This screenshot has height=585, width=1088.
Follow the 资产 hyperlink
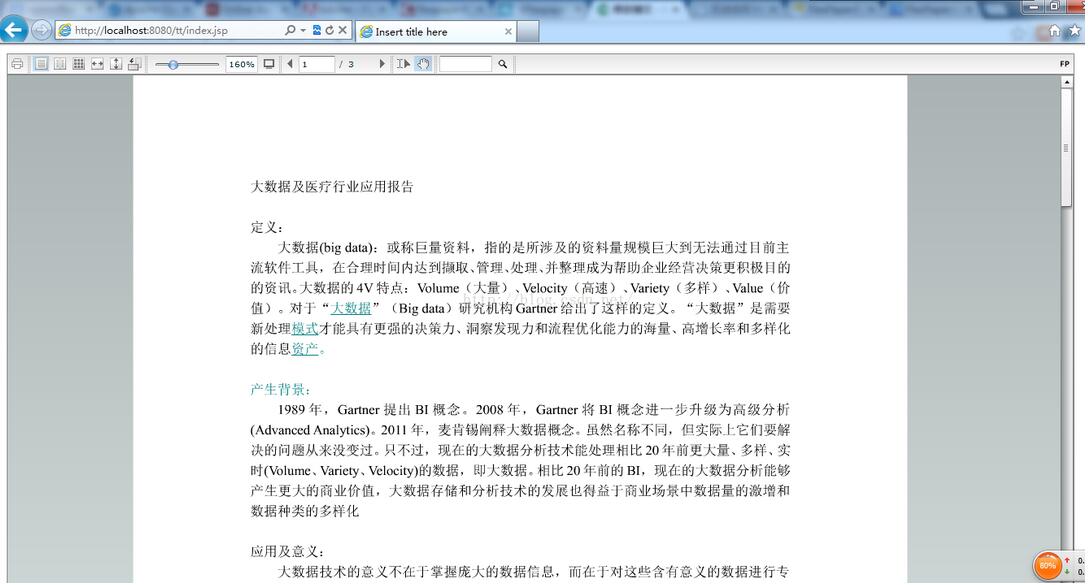point(305,348)
